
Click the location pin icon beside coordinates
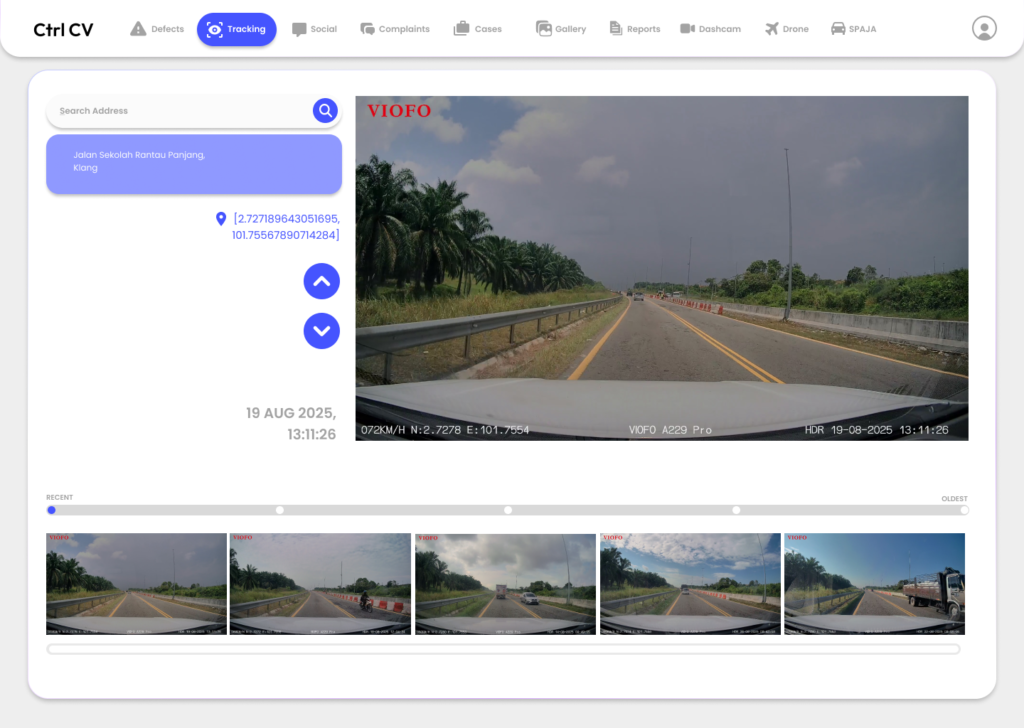(221, 219)
